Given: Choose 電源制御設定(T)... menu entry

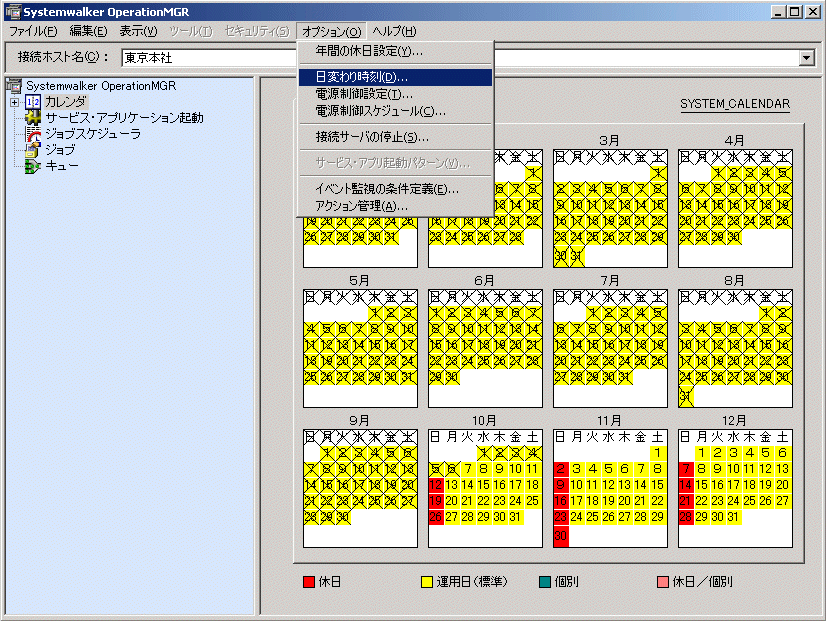Looking at the screenshot, I should pyautogui.click(x=395, y=94).
